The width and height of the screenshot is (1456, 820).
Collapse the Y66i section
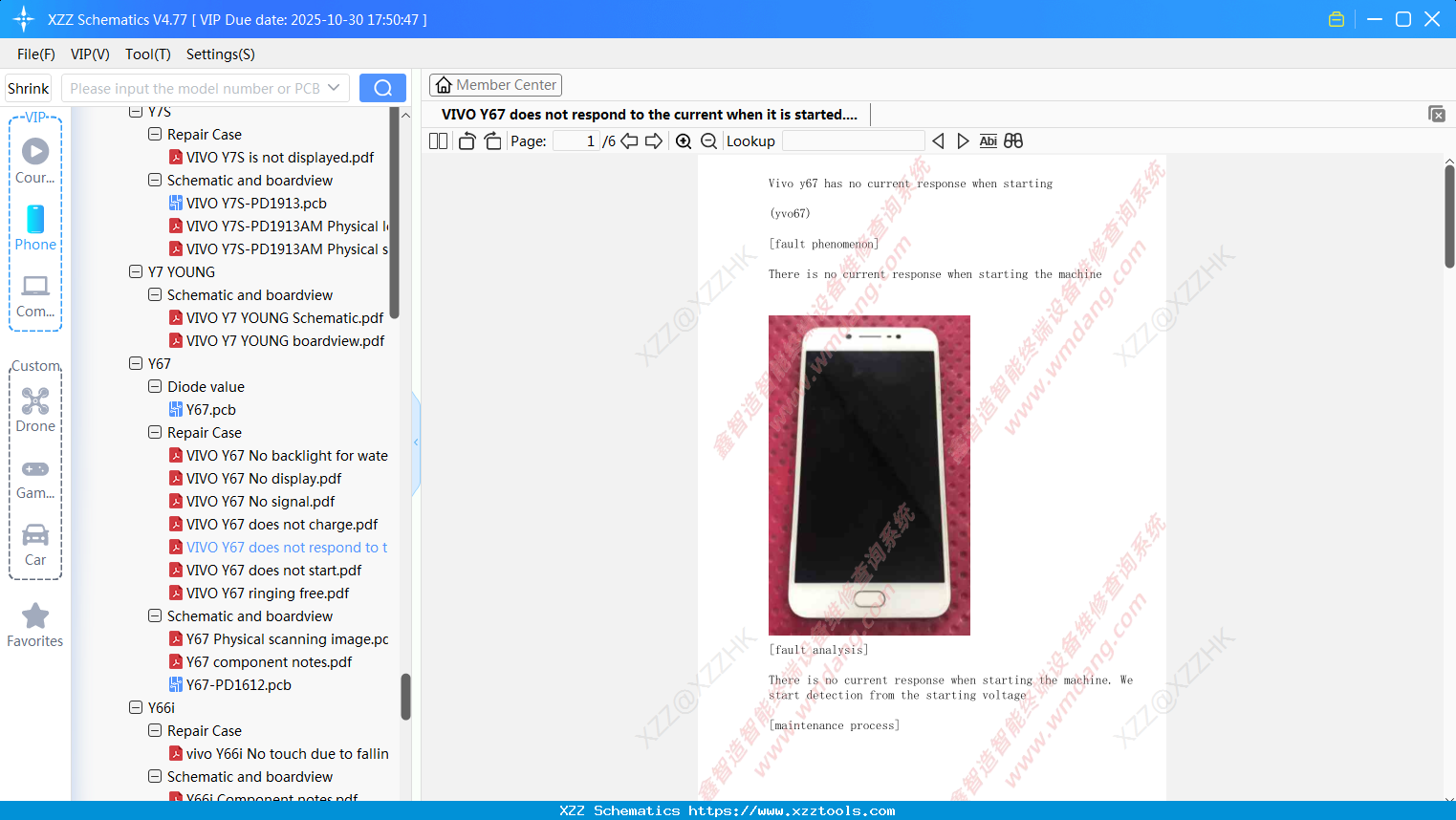136,707
